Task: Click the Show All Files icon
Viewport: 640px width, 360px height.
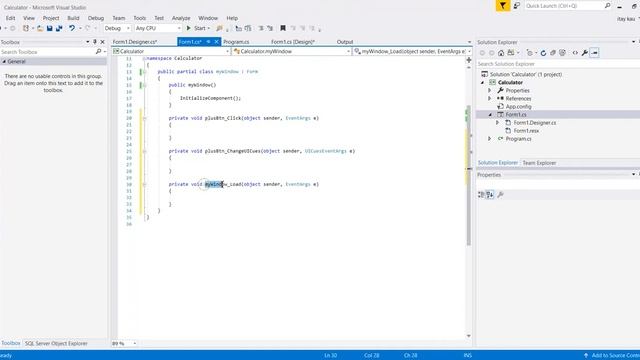Action: tap(562, 53)
